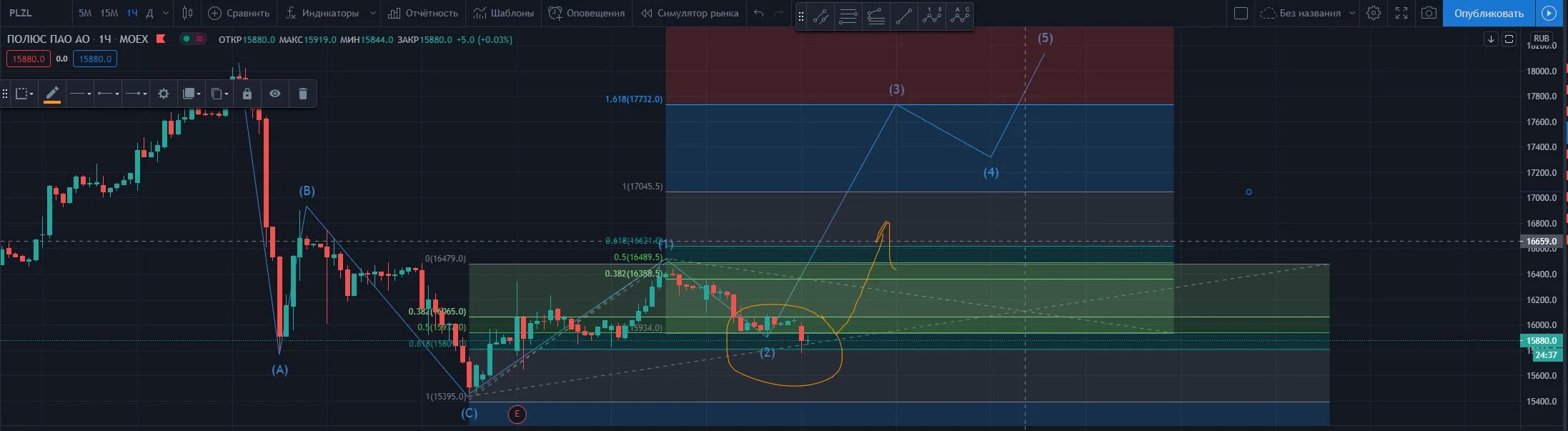Take a chart snapshot with camera icon
1568x431 pixels.
[1429, 13]
